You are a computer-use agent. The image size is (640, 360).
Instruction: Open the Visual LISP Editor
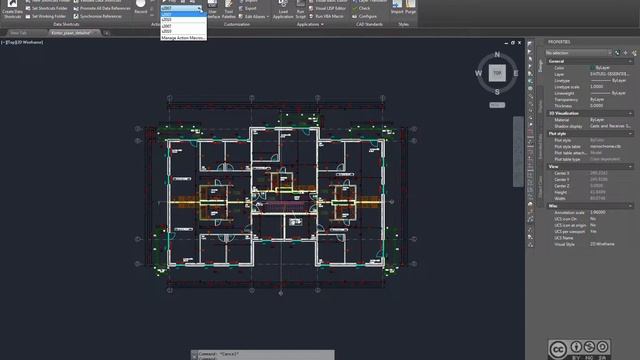click(x=331, y=8)
